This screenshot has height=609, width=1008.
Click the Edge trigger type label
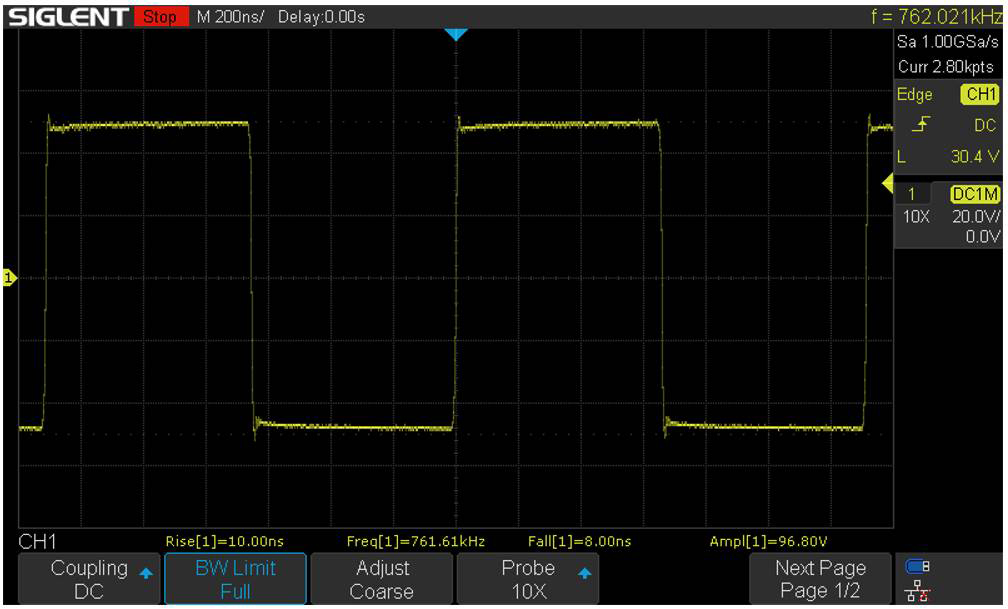[915, 95]
